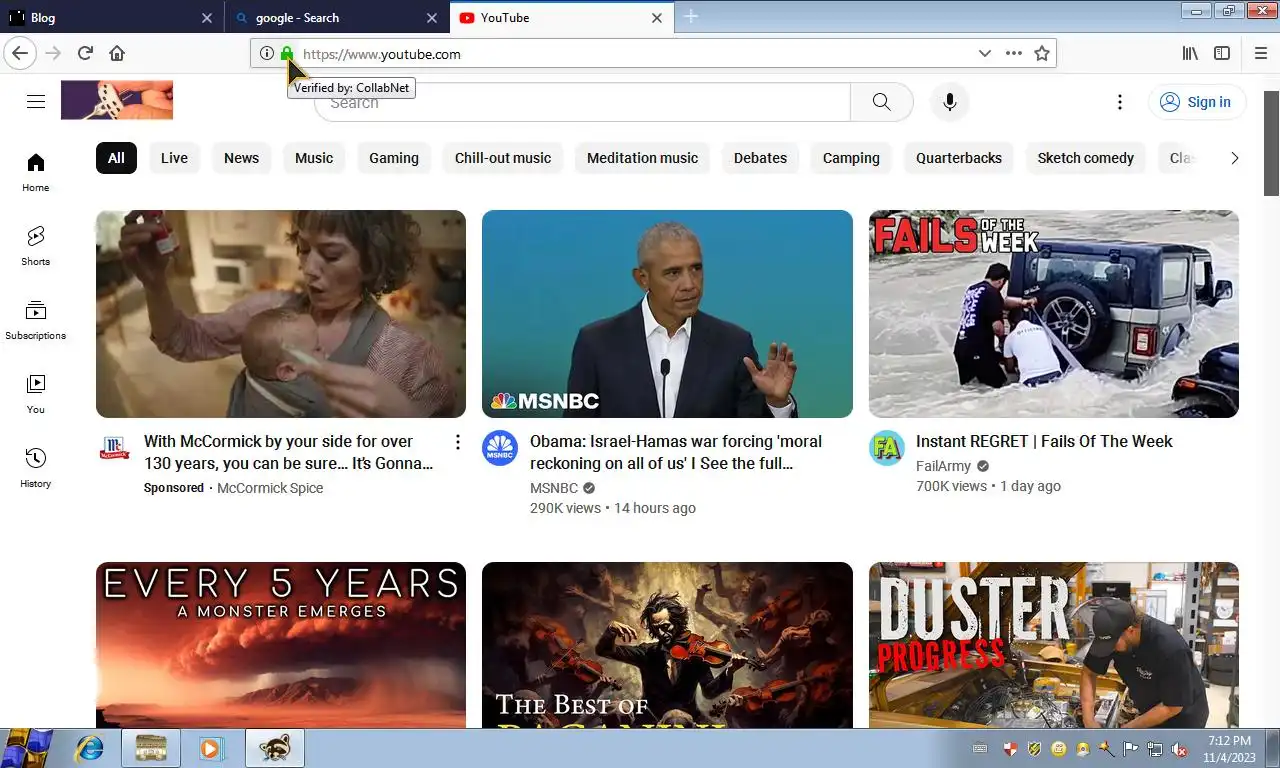
Task: Open the Fails Of The Week thumbnail
Action: [x=1054, y=314]
